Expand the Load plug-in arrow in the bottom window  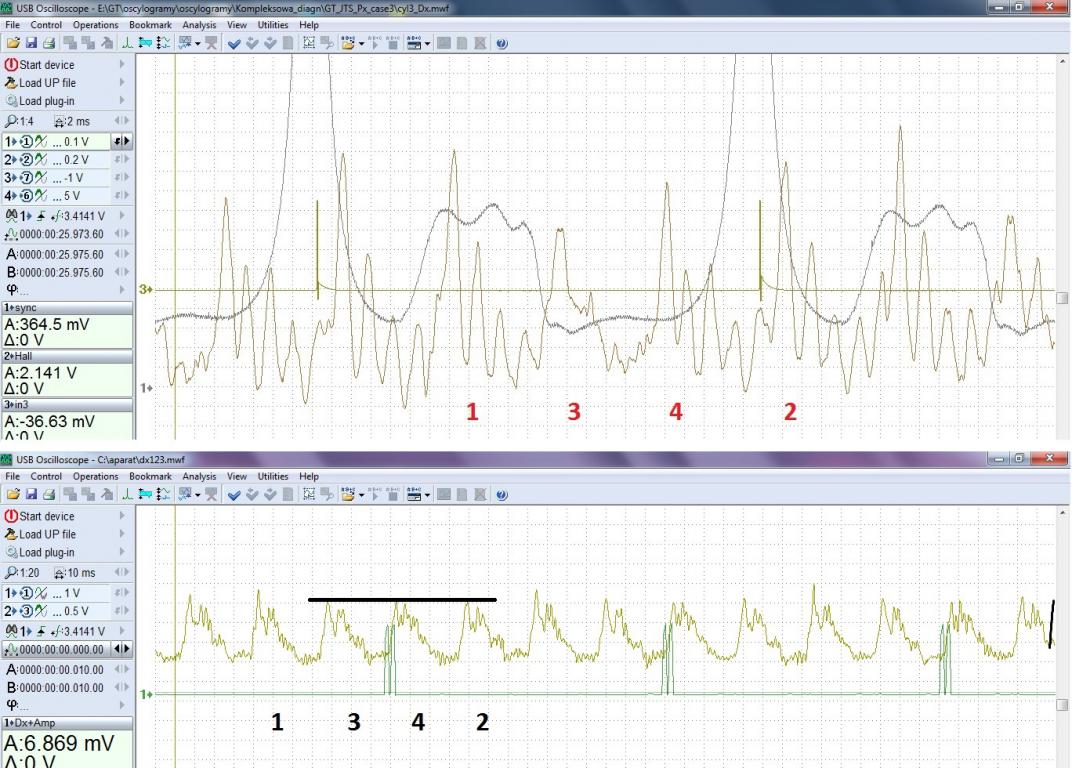click(123, 552)
